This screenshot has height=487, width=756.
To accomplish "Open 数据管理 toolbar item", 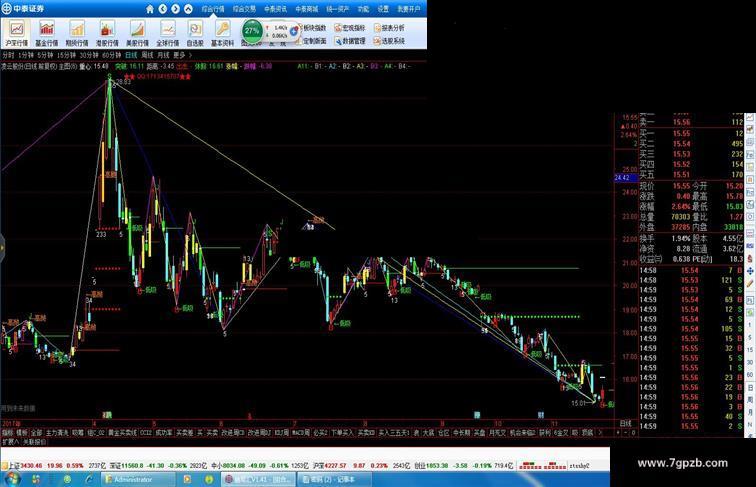I will 351,41.
